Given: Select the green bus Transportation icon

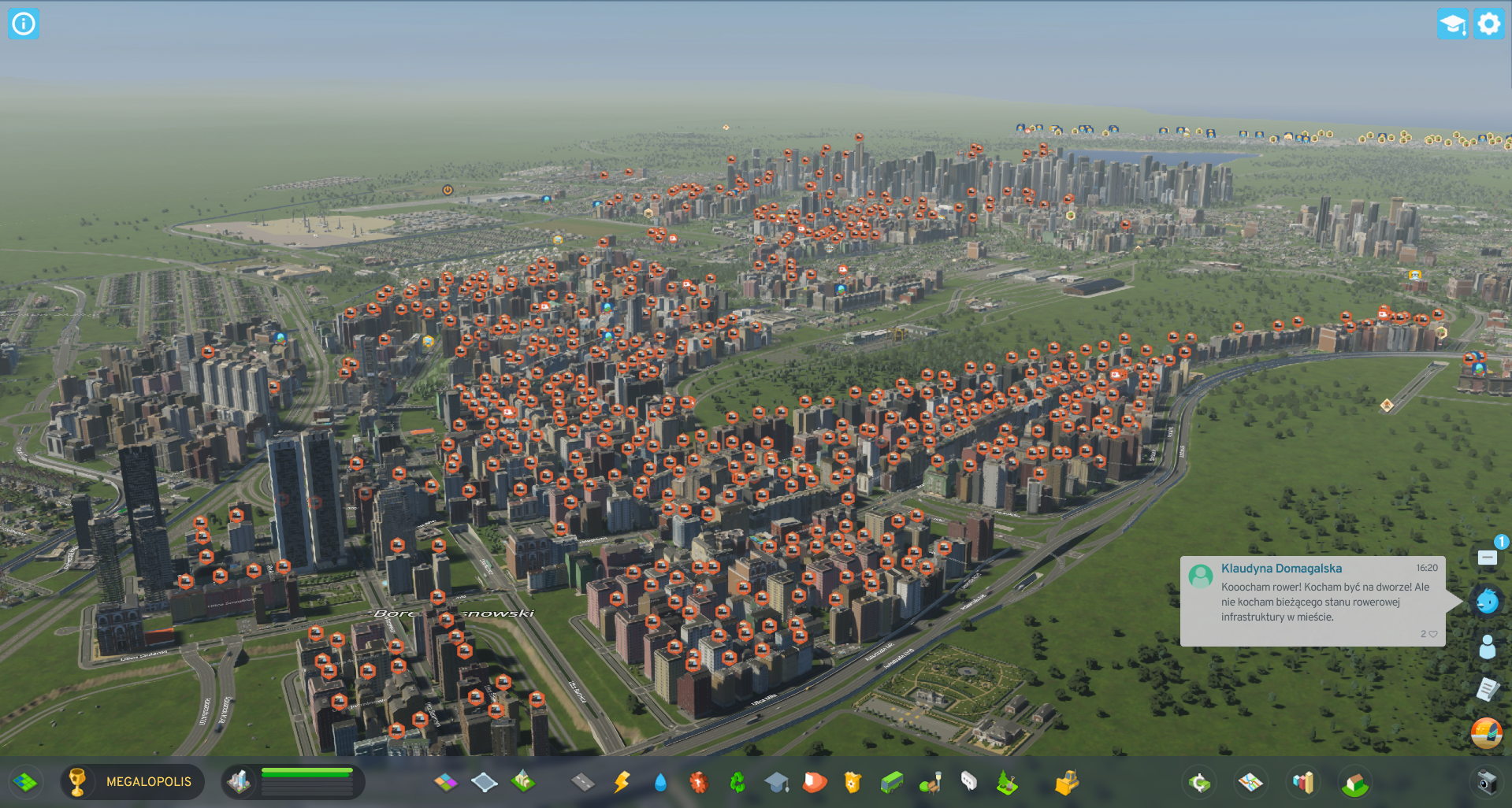Looking at the screenshot, I should 891,782.
